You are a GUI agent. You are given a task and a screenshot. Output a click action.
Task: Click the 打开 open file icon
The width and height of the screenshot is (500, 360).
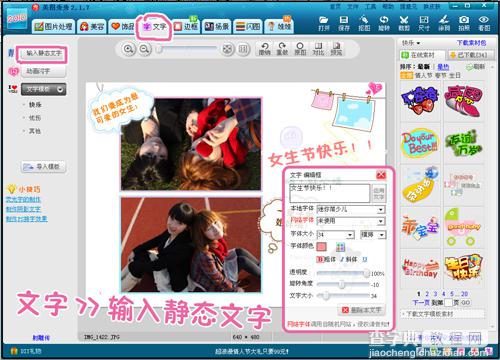point(323,23)
